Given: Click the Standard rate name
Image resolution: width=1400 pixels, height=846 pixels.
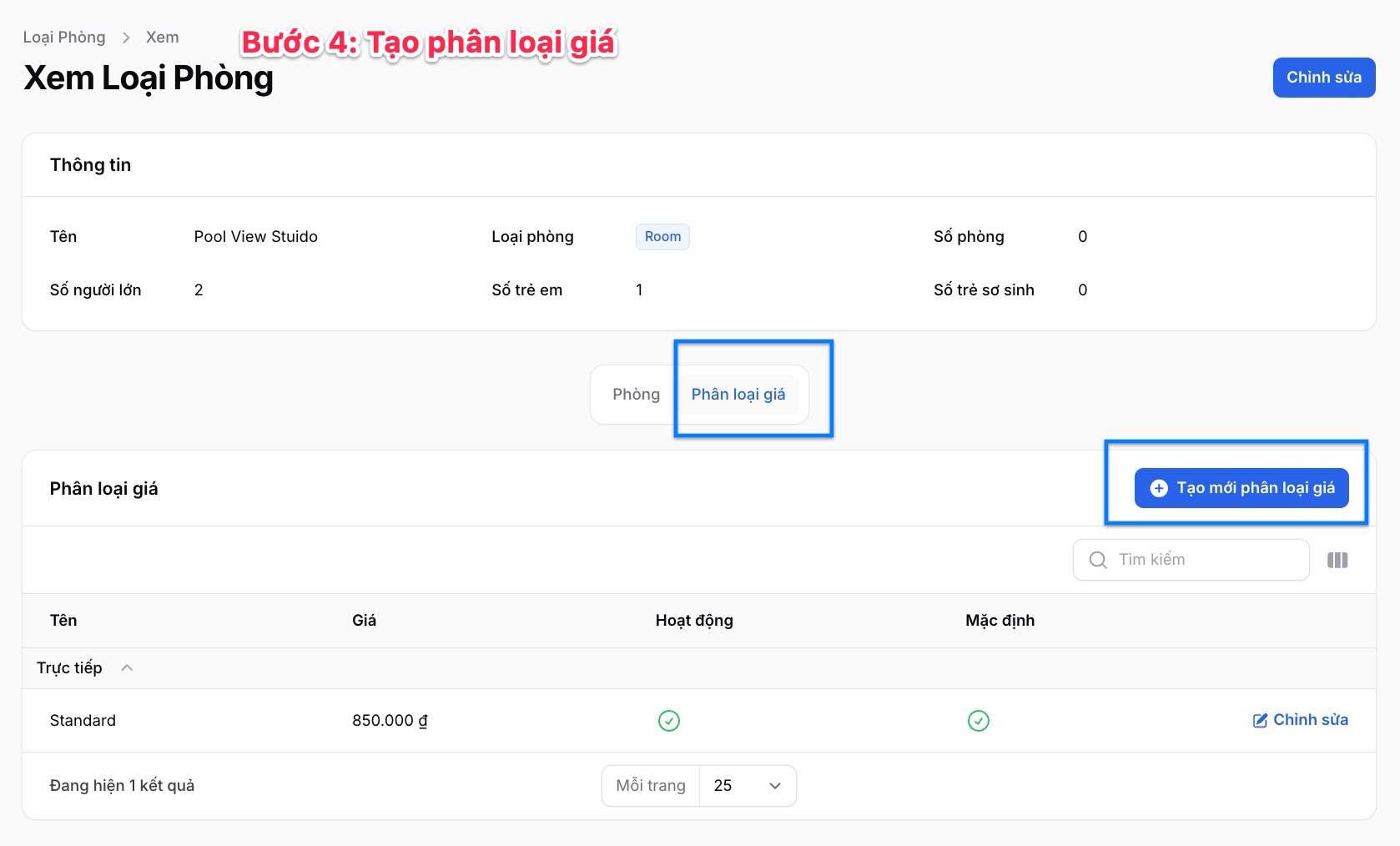Looking at the screenshot, I should pos(83,720).
